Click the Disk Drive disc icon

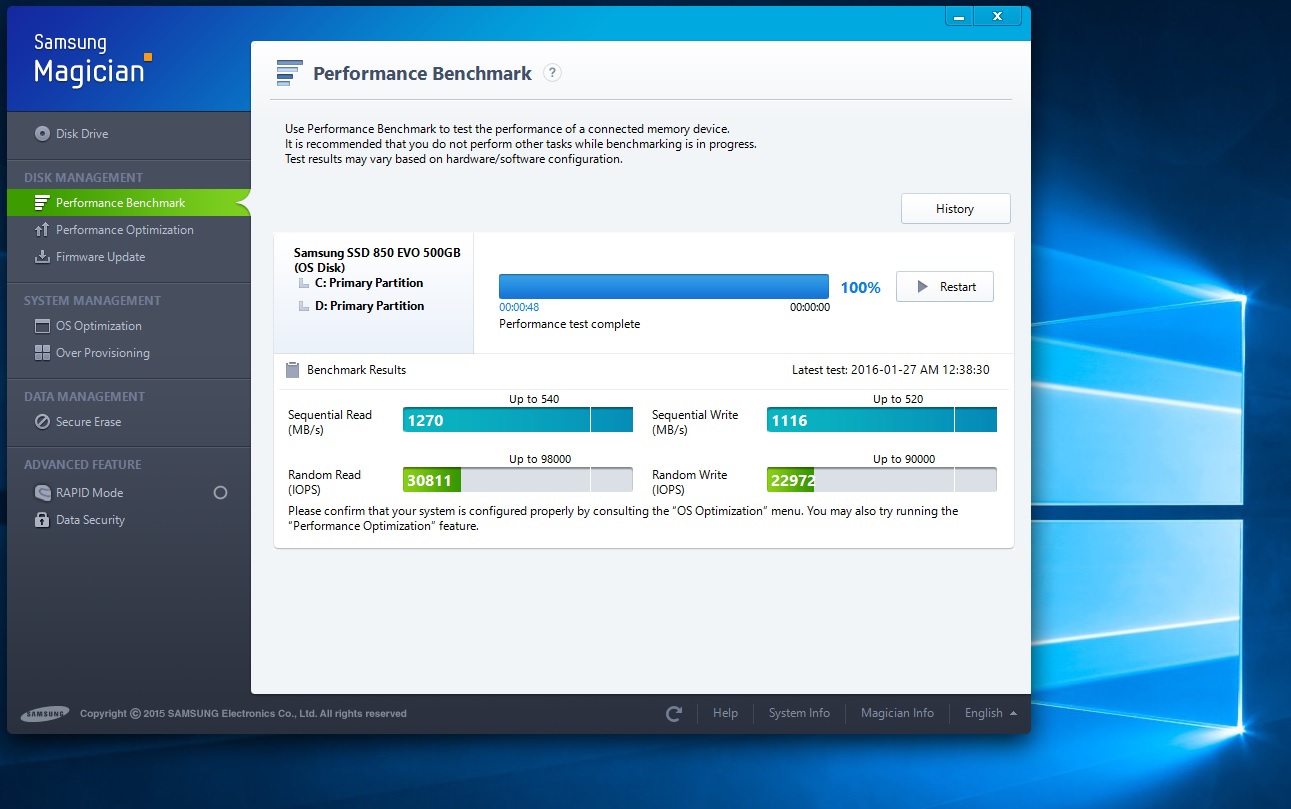point(42,133)
